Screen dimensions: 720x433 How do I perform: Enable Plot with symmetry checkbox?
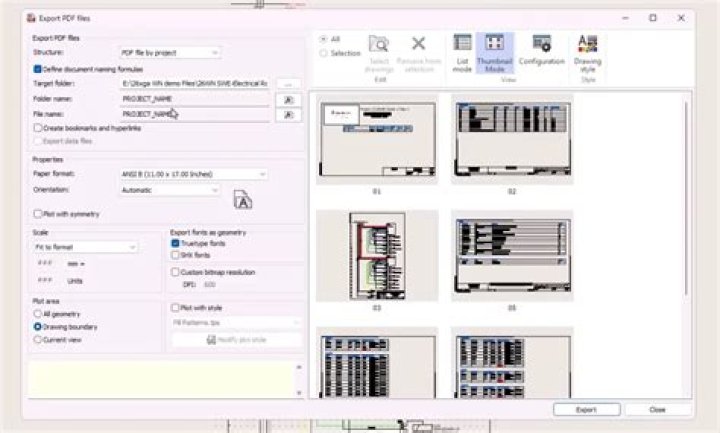(38, 214)
